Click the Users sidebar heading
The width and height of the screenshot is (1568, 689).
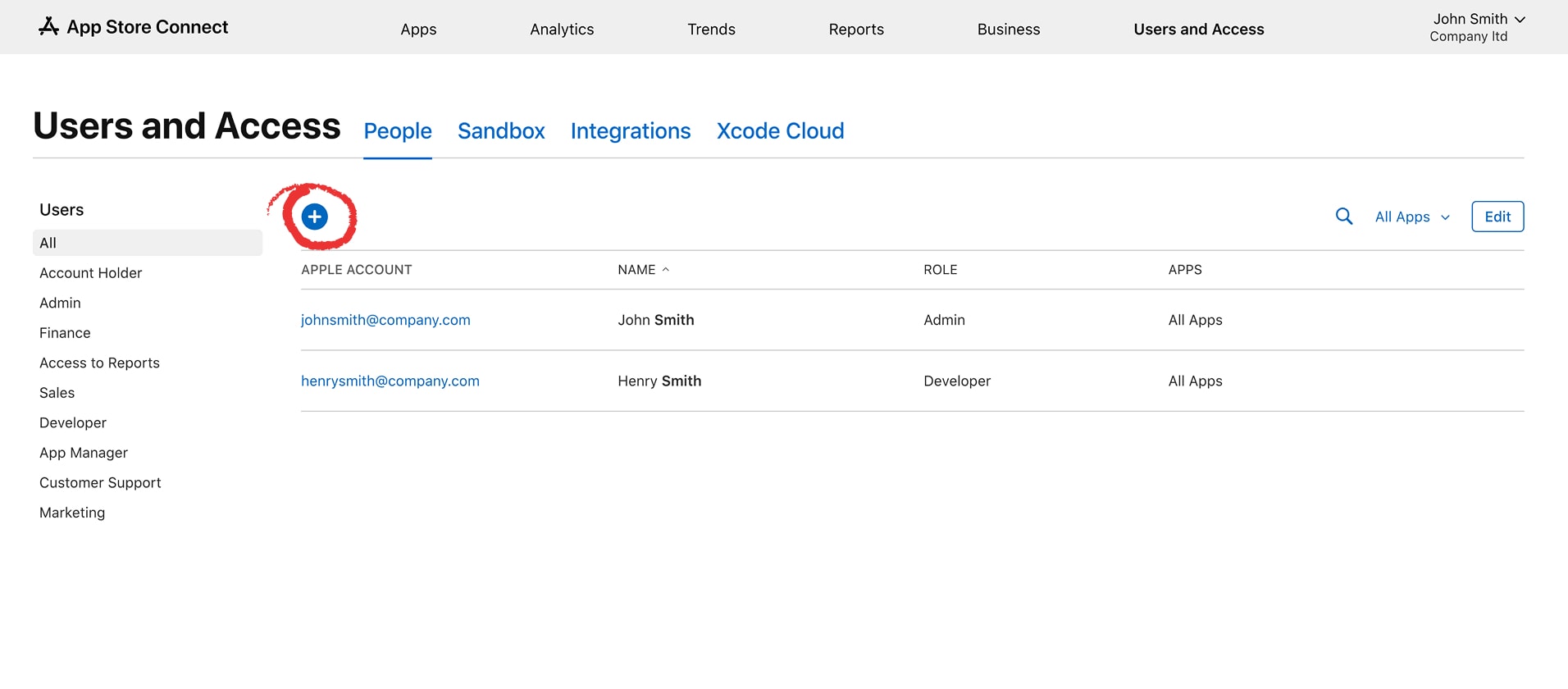(62, 210)
